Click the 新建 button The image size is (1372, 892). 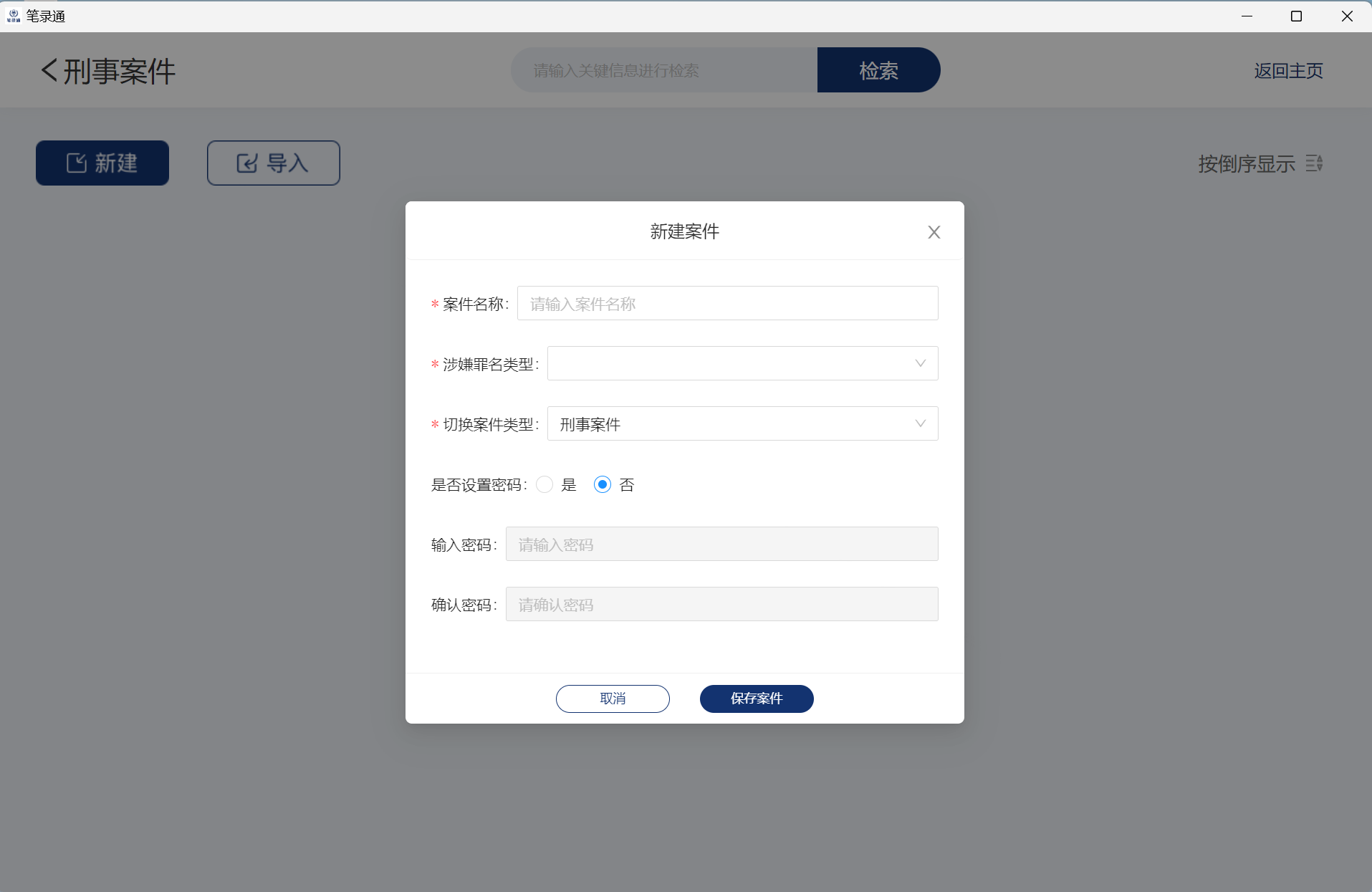point(102,163)
